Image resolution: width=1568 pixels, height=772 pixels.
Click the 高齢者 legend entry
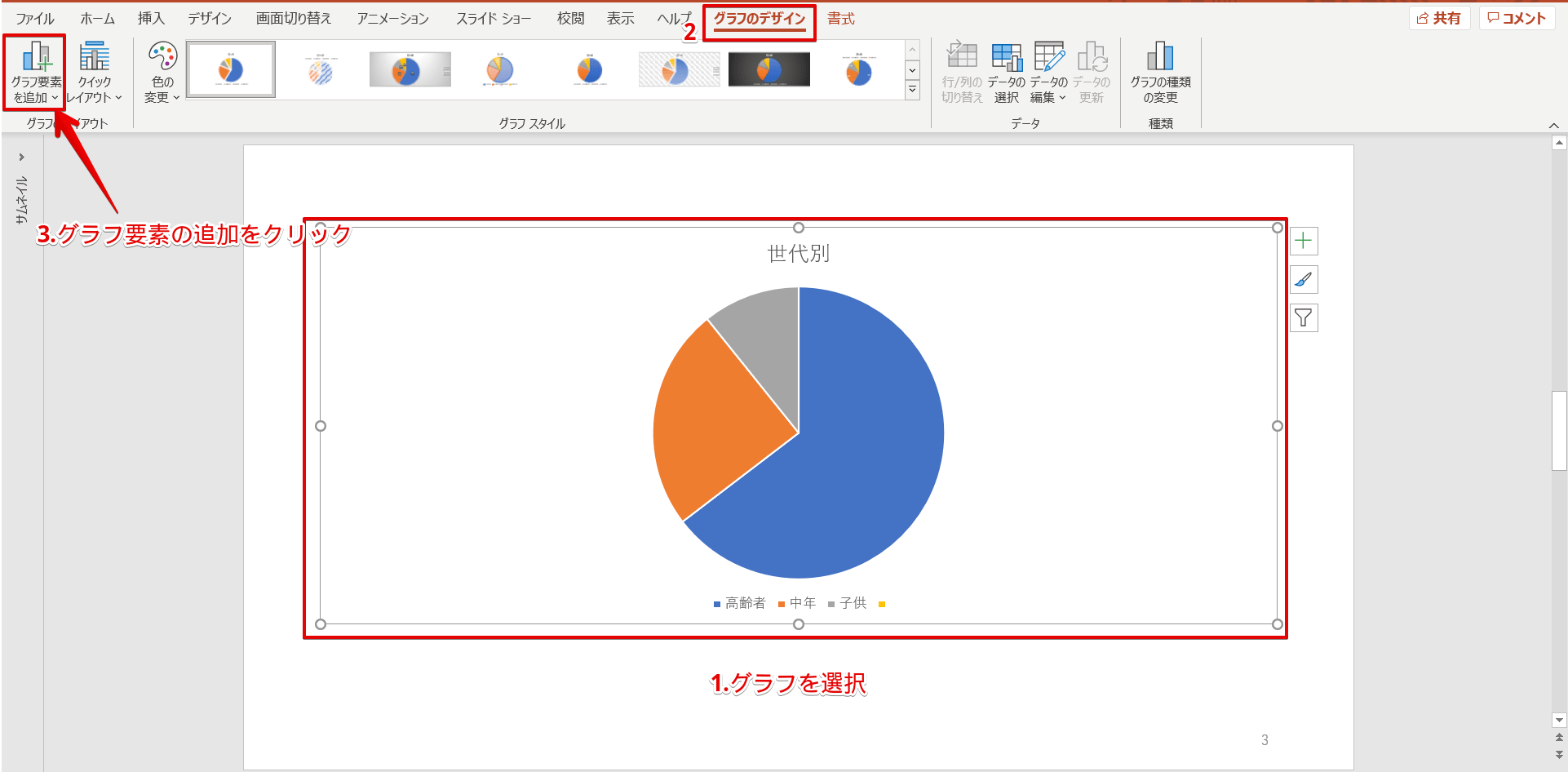pos(739,603)
